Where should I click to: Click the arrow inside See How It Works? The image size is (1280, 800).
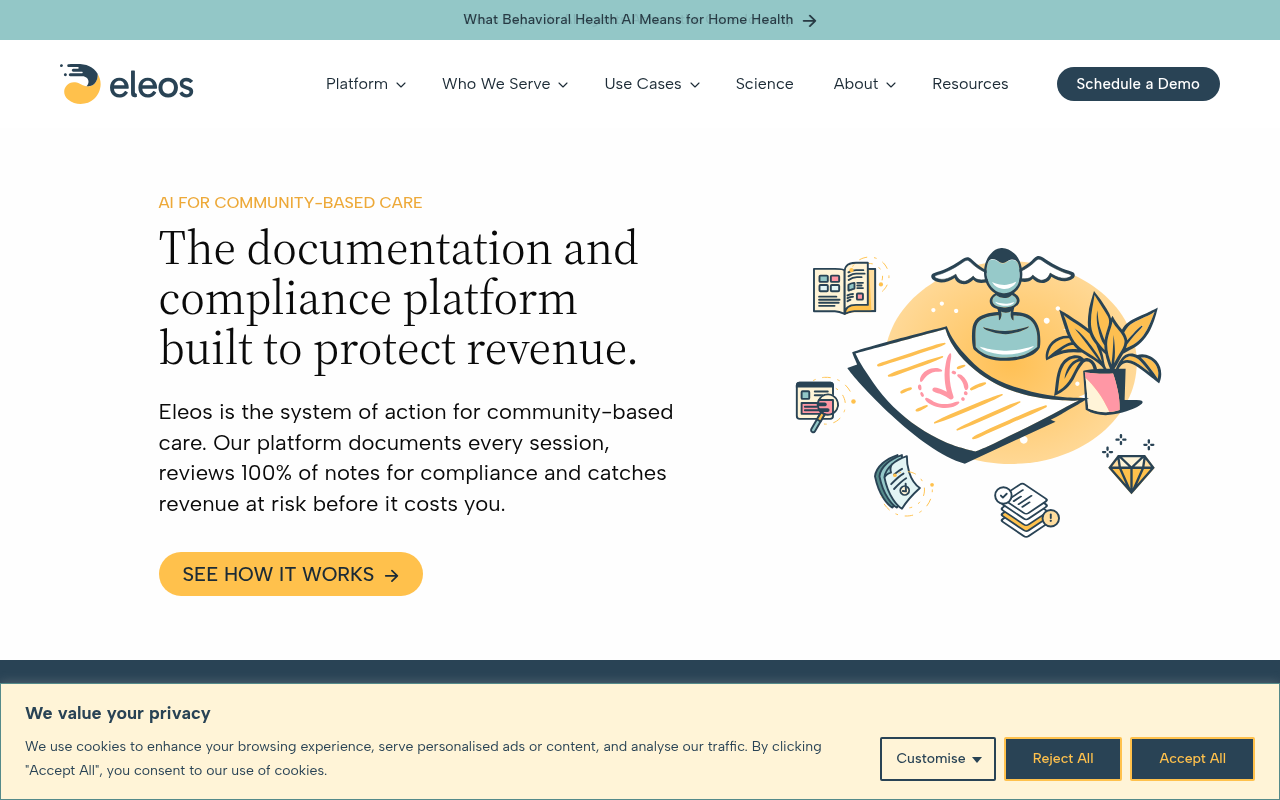click(392, 575)
